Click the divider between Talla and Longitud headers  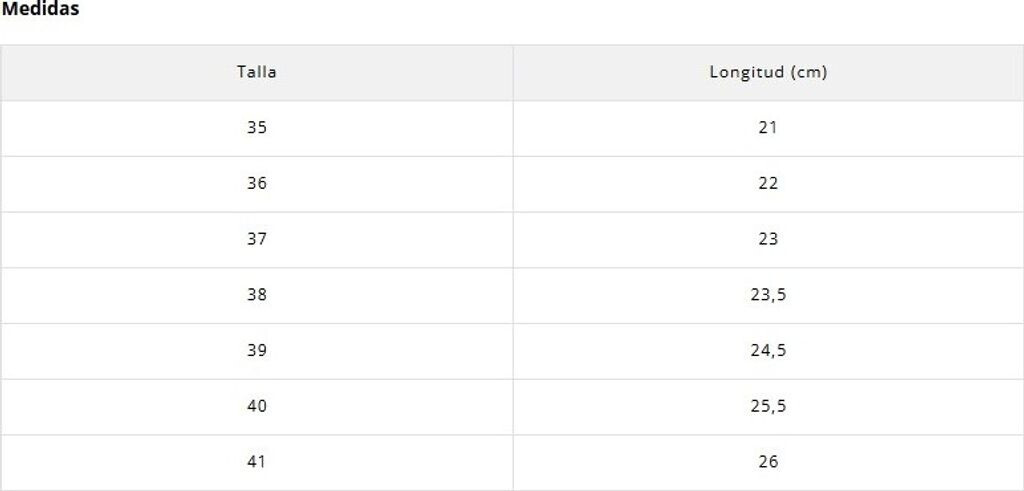[x=513, y=72]
